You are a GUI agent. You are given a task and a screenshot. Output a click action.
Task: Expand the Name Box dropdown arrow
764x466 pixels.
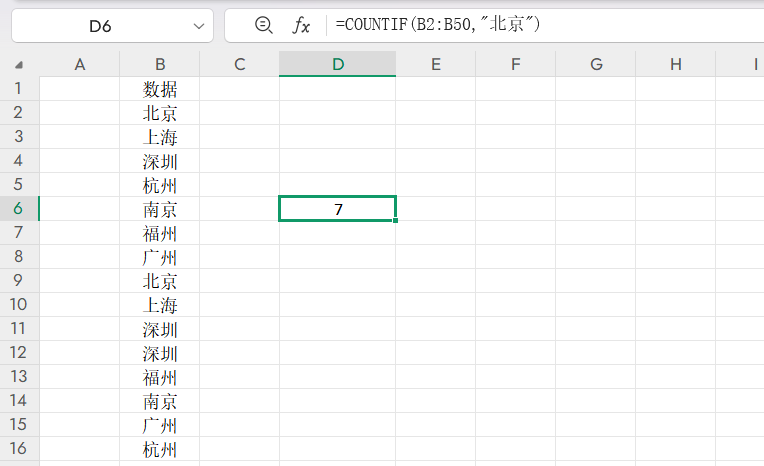click(199, 26)
